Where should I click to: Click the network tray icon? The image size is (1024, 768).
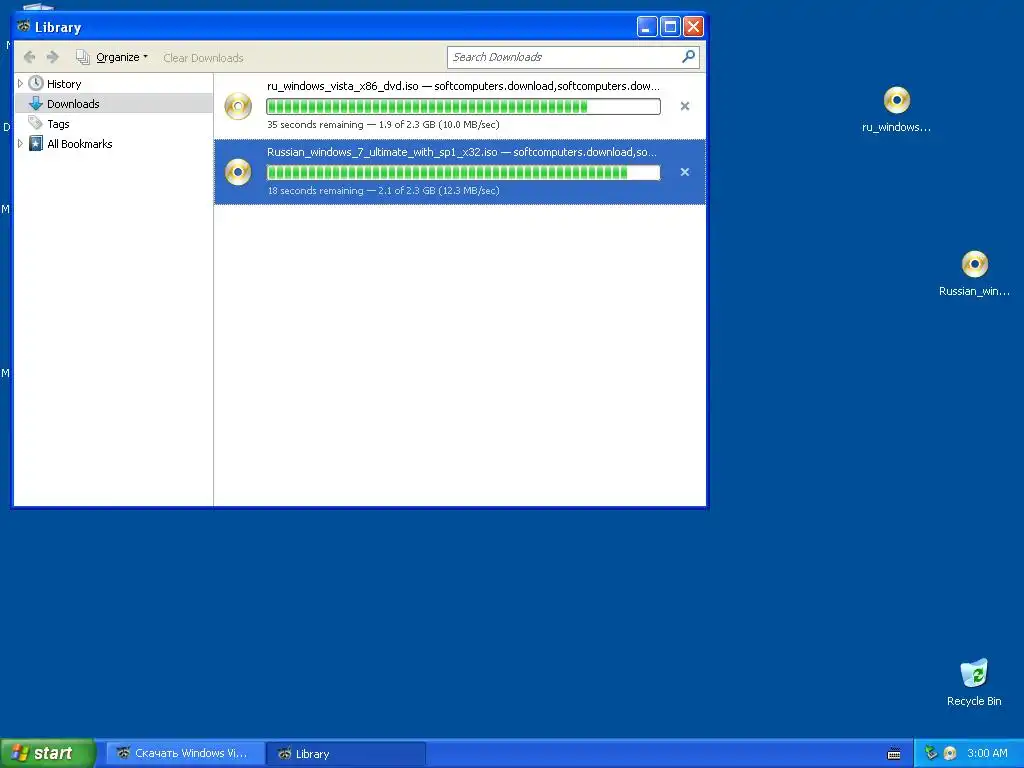point(931,753)
